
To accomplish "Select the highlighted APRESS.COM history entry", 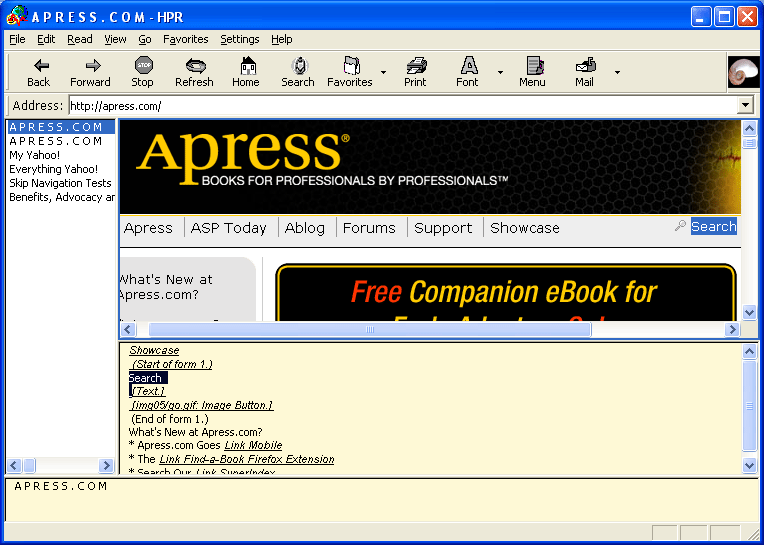I will (x=61, y=127).
